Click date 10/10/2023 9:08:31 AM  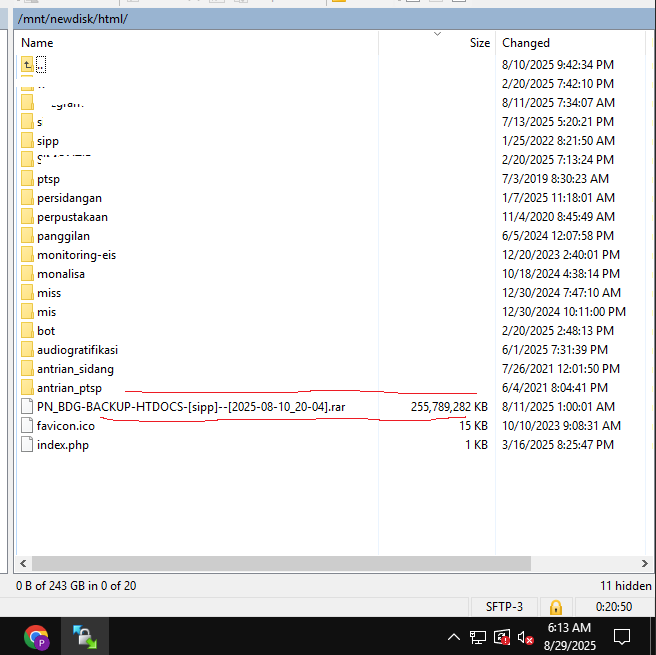(561, 425)
